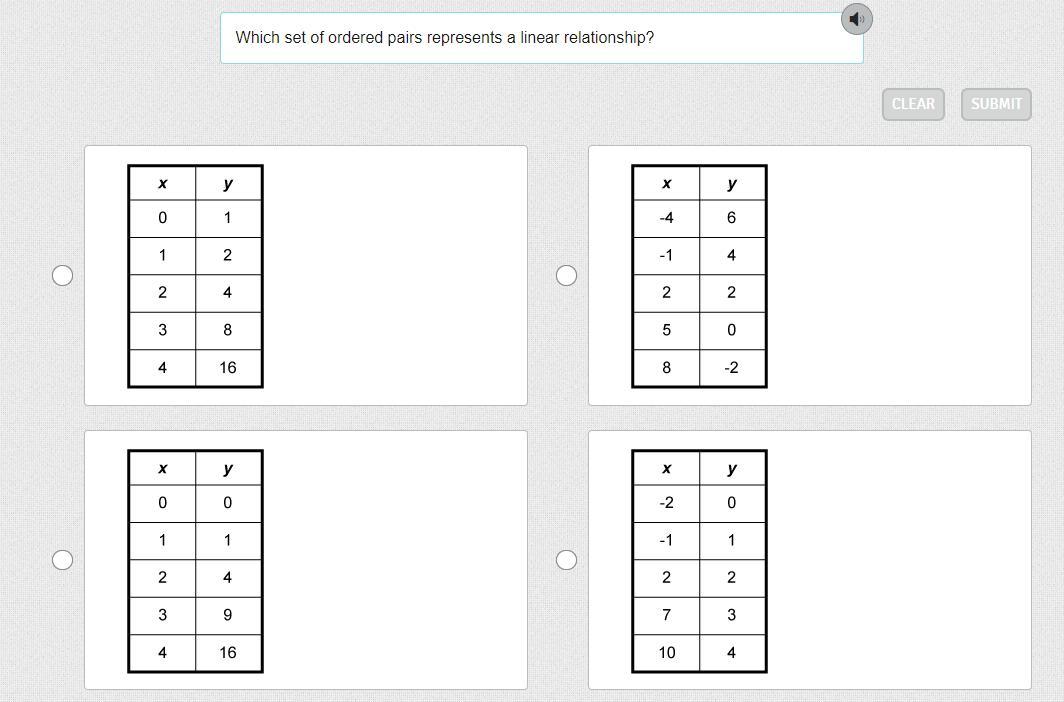Click the table image with perfect squares
Image resolution: width=1064 pixels, height=702 pixels.
195,561
